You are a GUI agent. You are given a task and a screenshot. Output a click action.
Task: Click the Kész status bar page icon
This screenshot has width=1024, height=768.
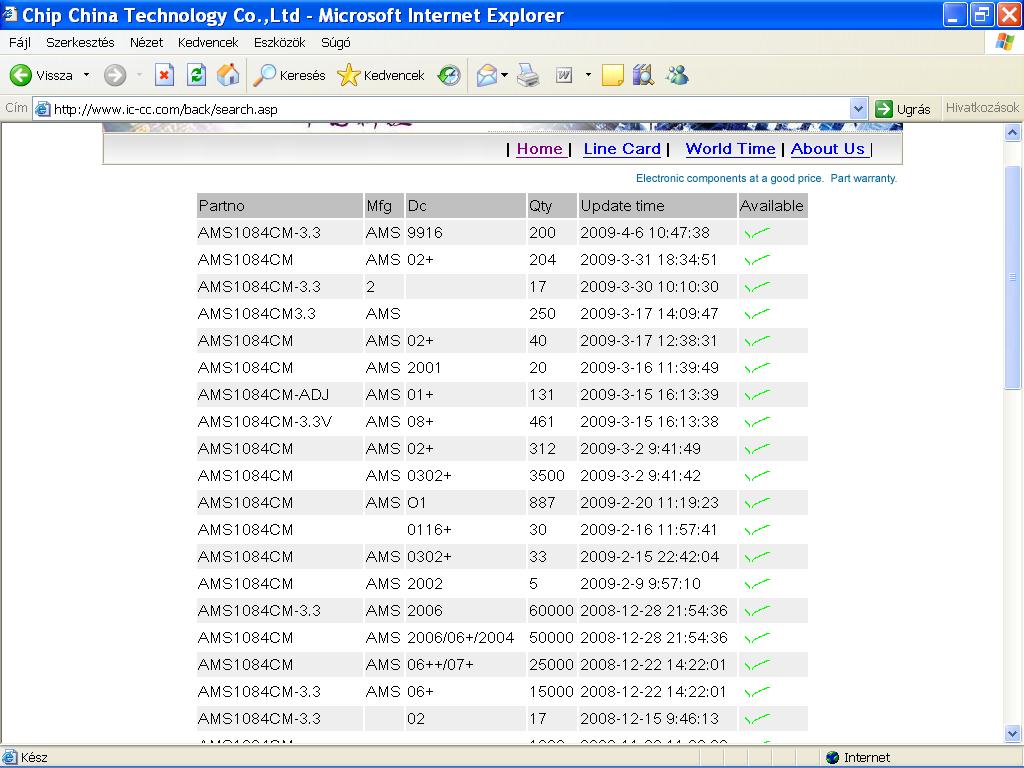[10, 758]
